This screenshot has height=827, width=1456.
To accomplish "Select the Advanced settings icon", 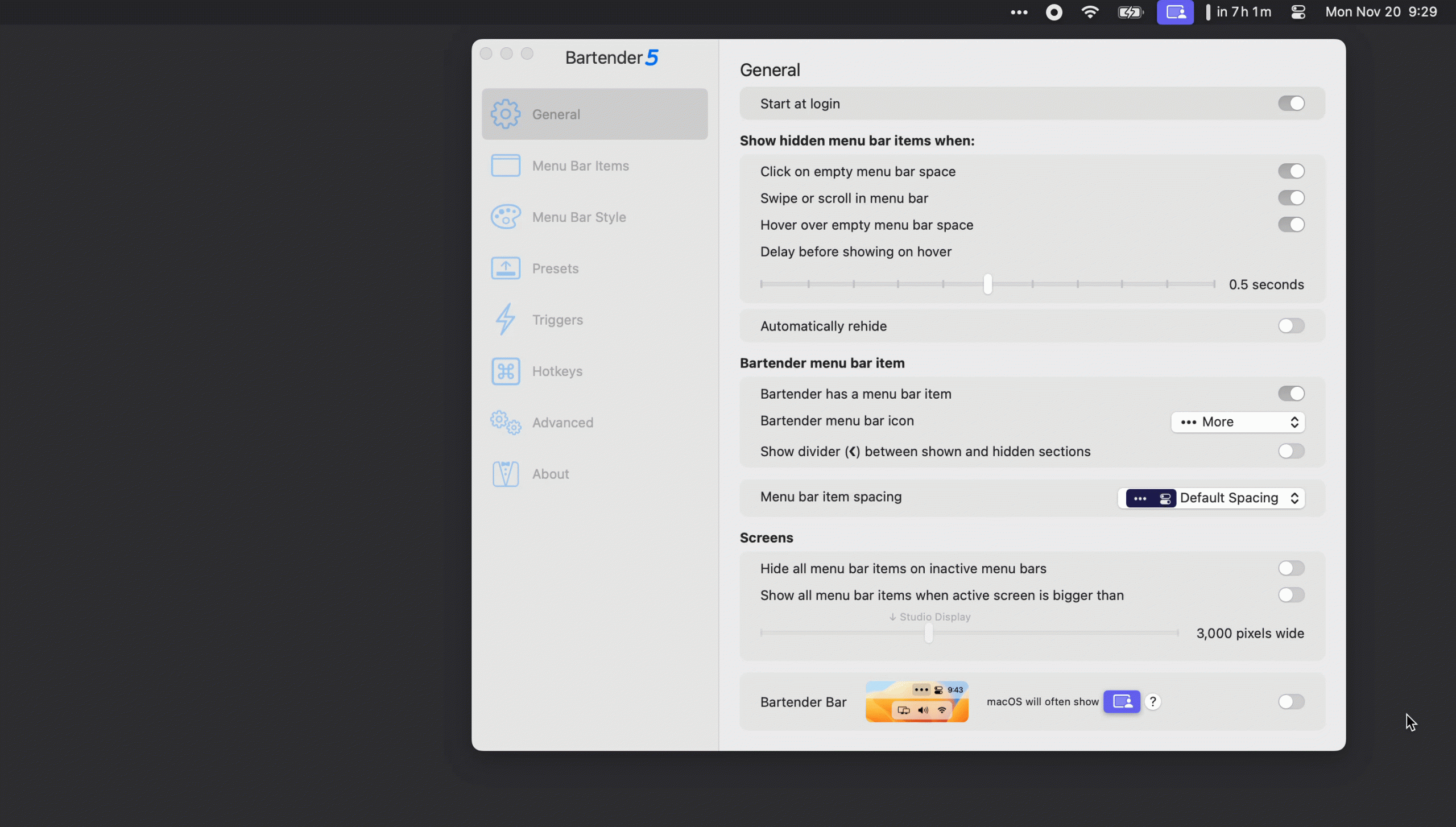I will pyautogui.click(x=505, y=422).
